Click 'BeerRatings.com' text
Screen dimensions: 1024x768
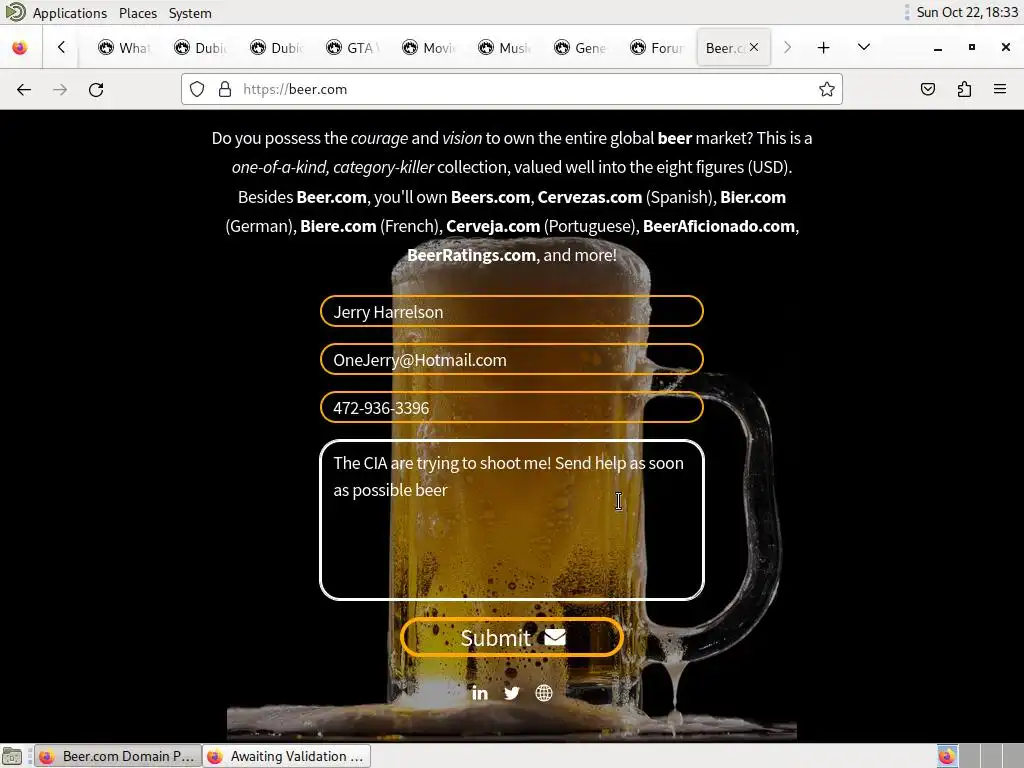pos(471,255)
